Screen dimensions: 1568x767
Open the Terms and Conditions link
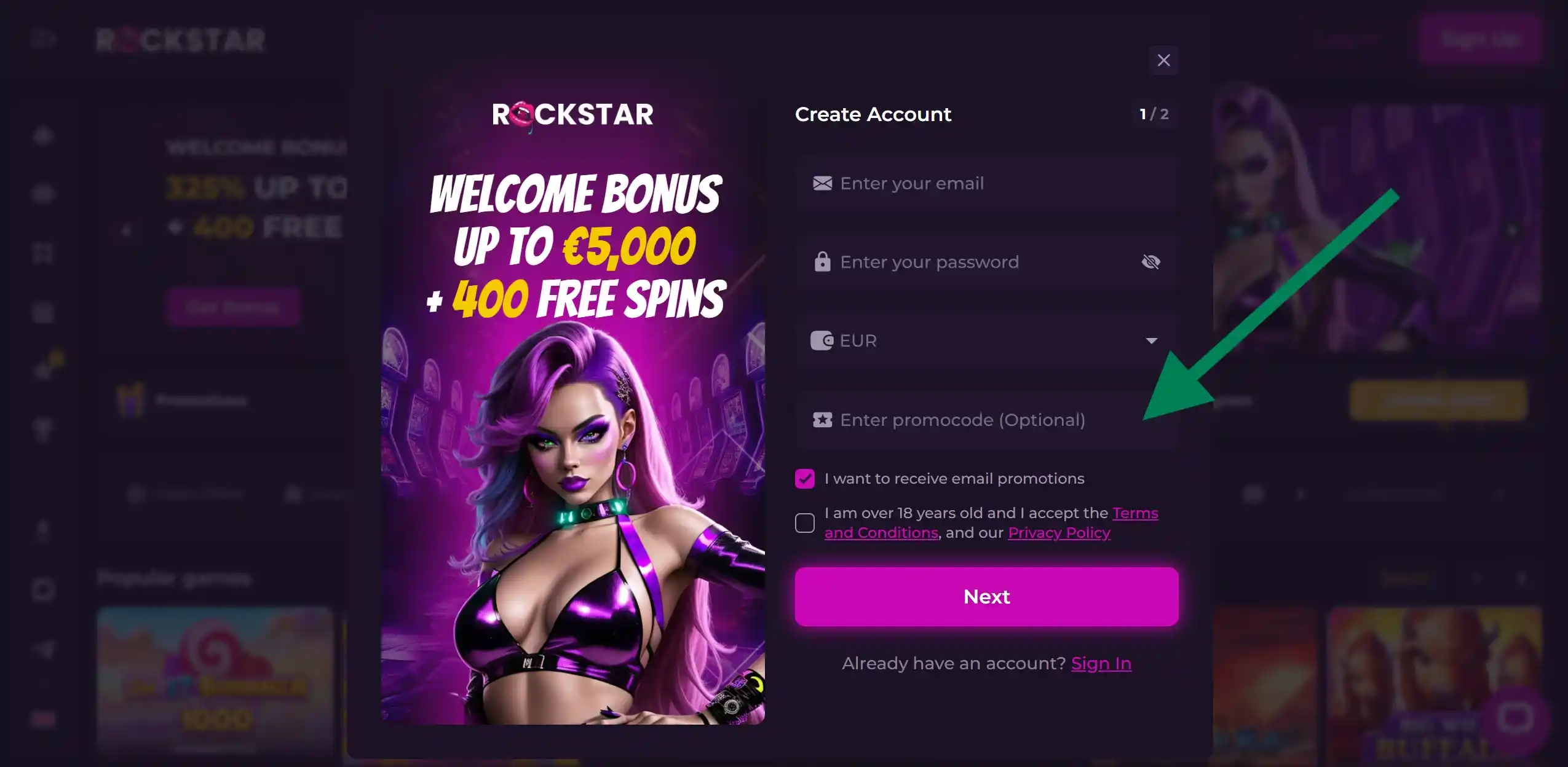point(991,523)
